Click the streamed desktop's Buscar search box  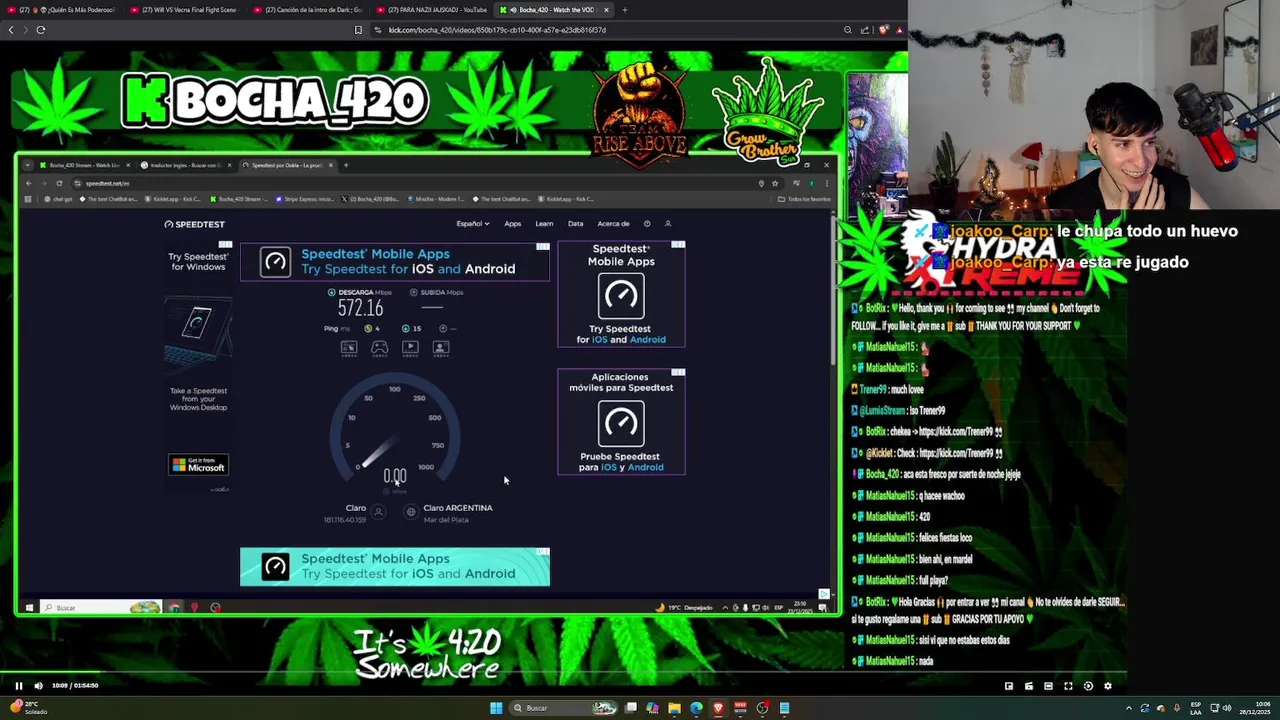click(x=100, y=607)
